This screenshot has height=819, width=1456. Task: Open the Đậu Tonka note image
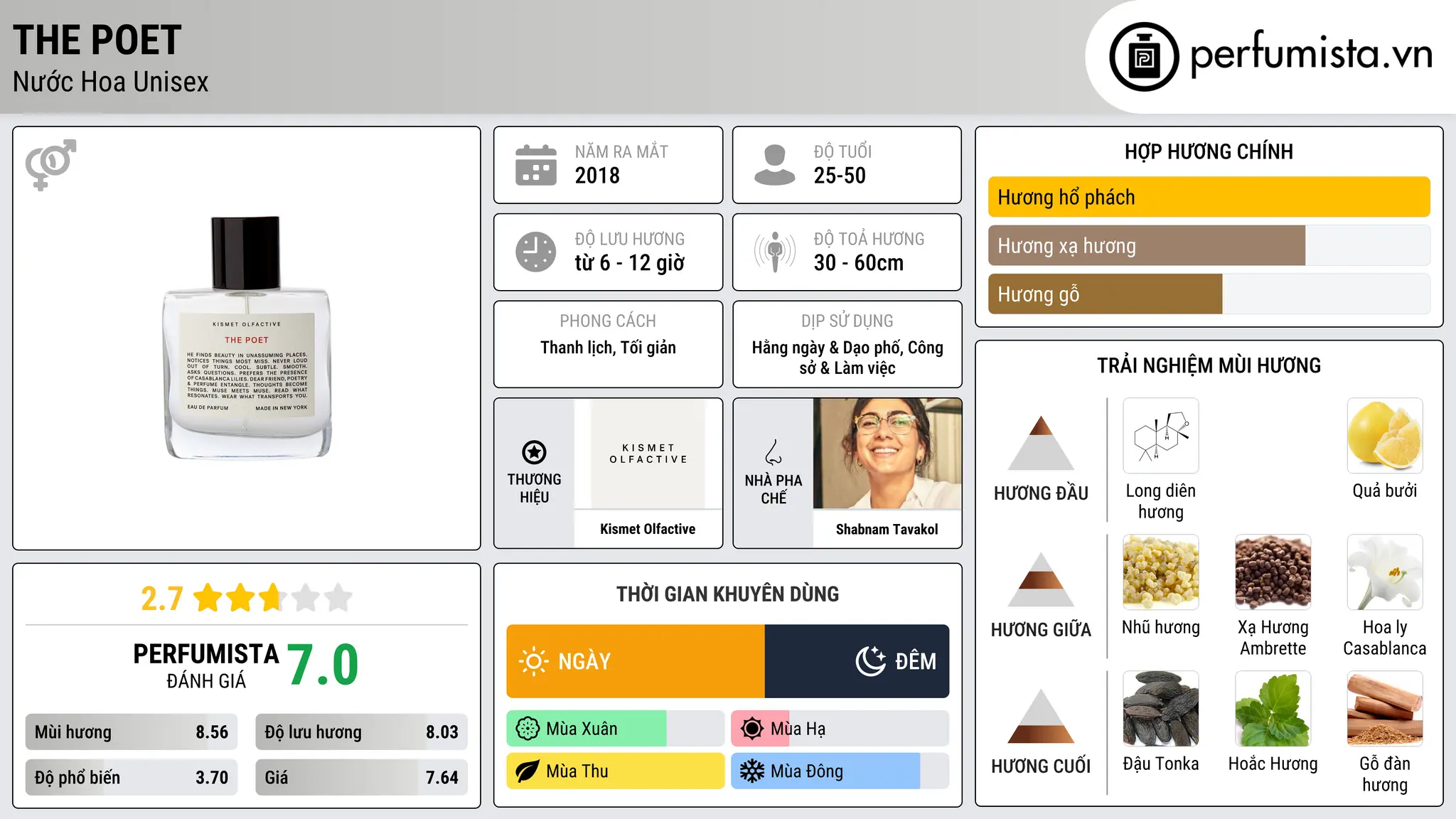tap(1161, 709)
